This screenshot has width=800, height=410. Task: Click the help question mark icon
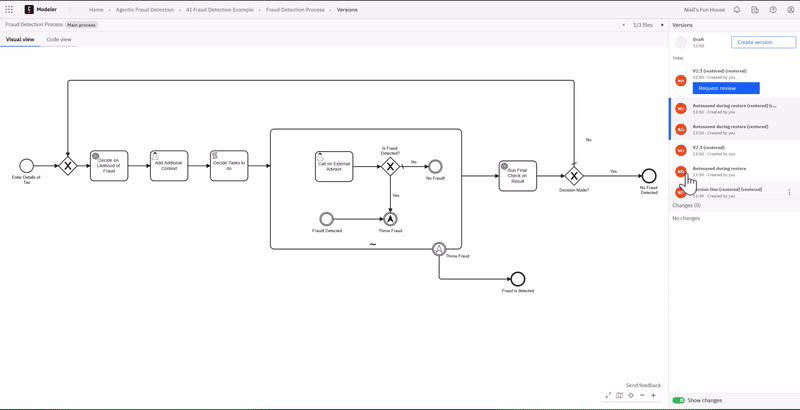[773, 10]
